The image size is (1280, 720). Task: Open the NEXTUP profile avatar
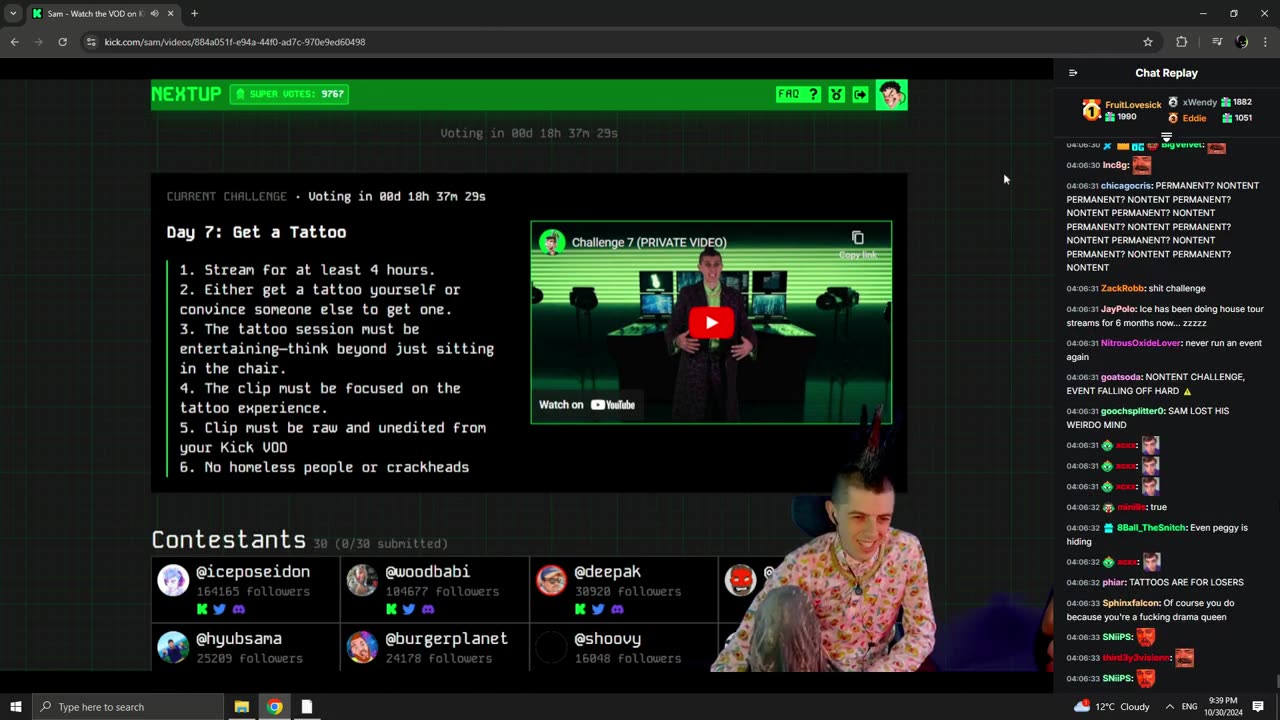[x=891, y=95]
